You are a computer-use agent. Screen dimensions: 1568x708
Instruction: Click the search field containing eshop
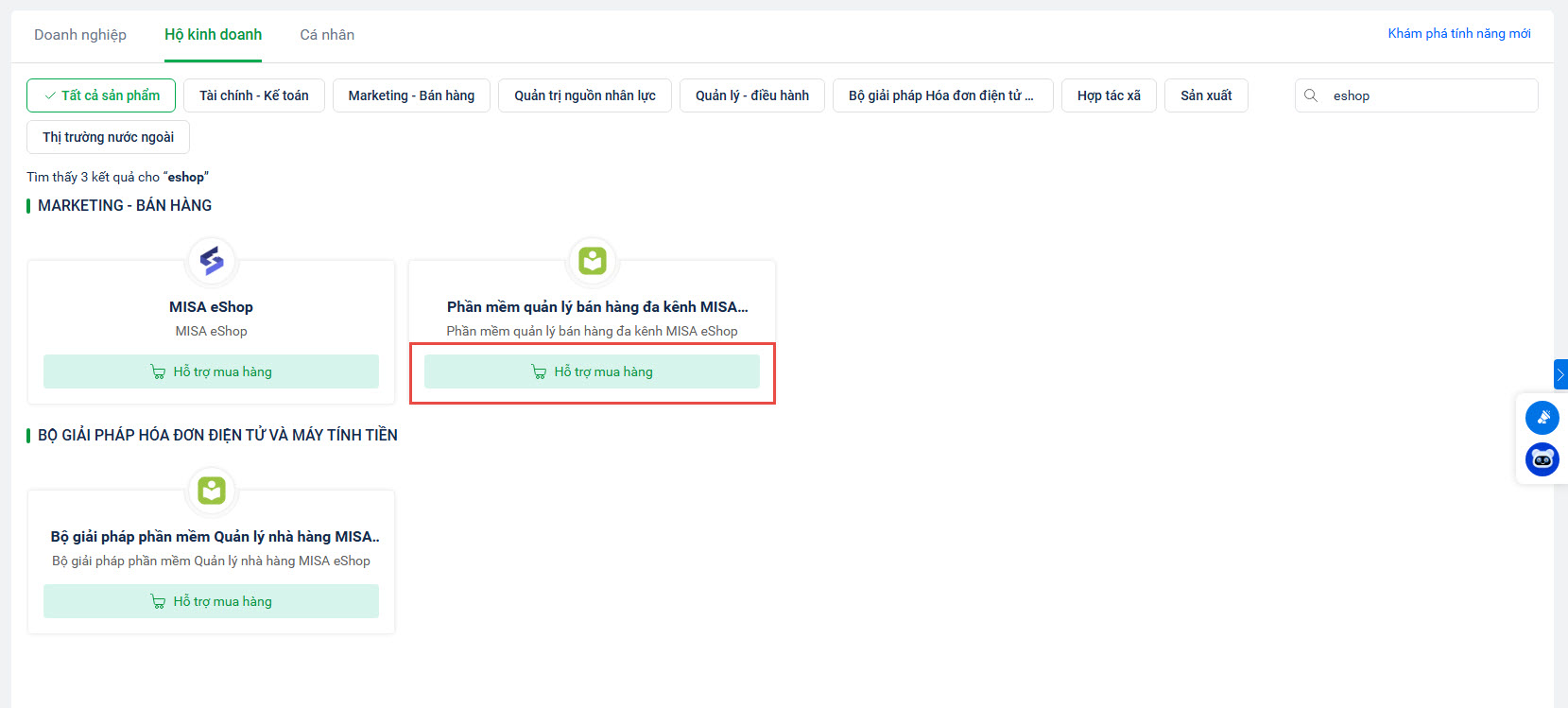[x=1417, y=95]
